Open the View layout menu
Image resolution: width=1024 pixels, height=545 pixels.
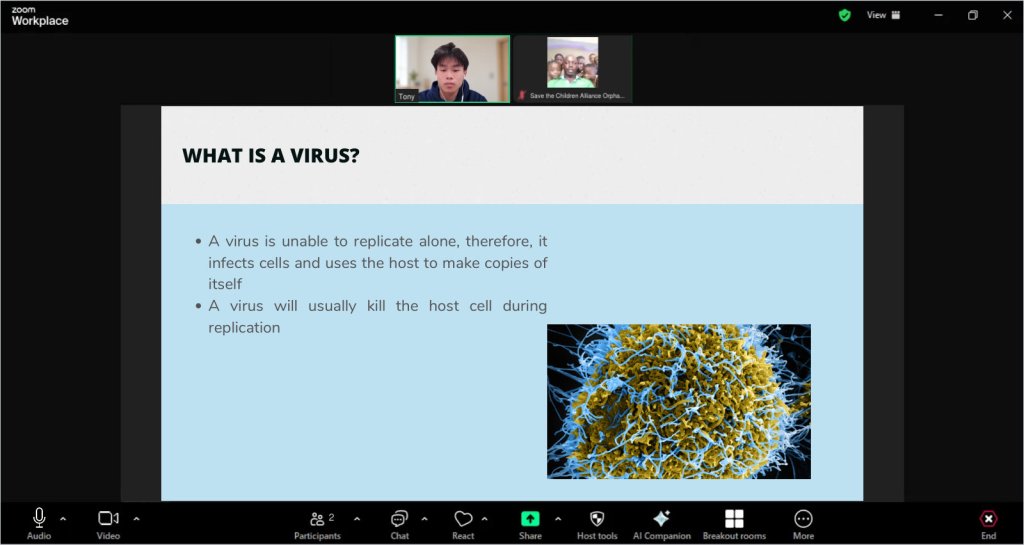[883, 15]
